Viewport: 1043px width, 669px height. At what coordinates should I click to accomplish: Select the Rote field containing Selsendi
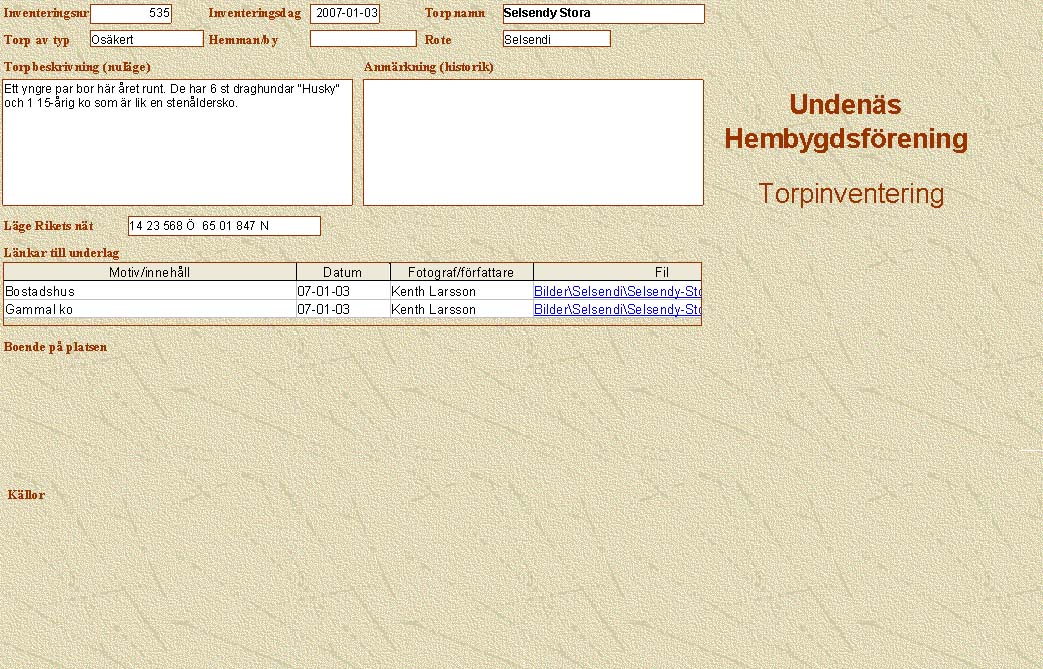pyautogui.click(x=556, y=39)
